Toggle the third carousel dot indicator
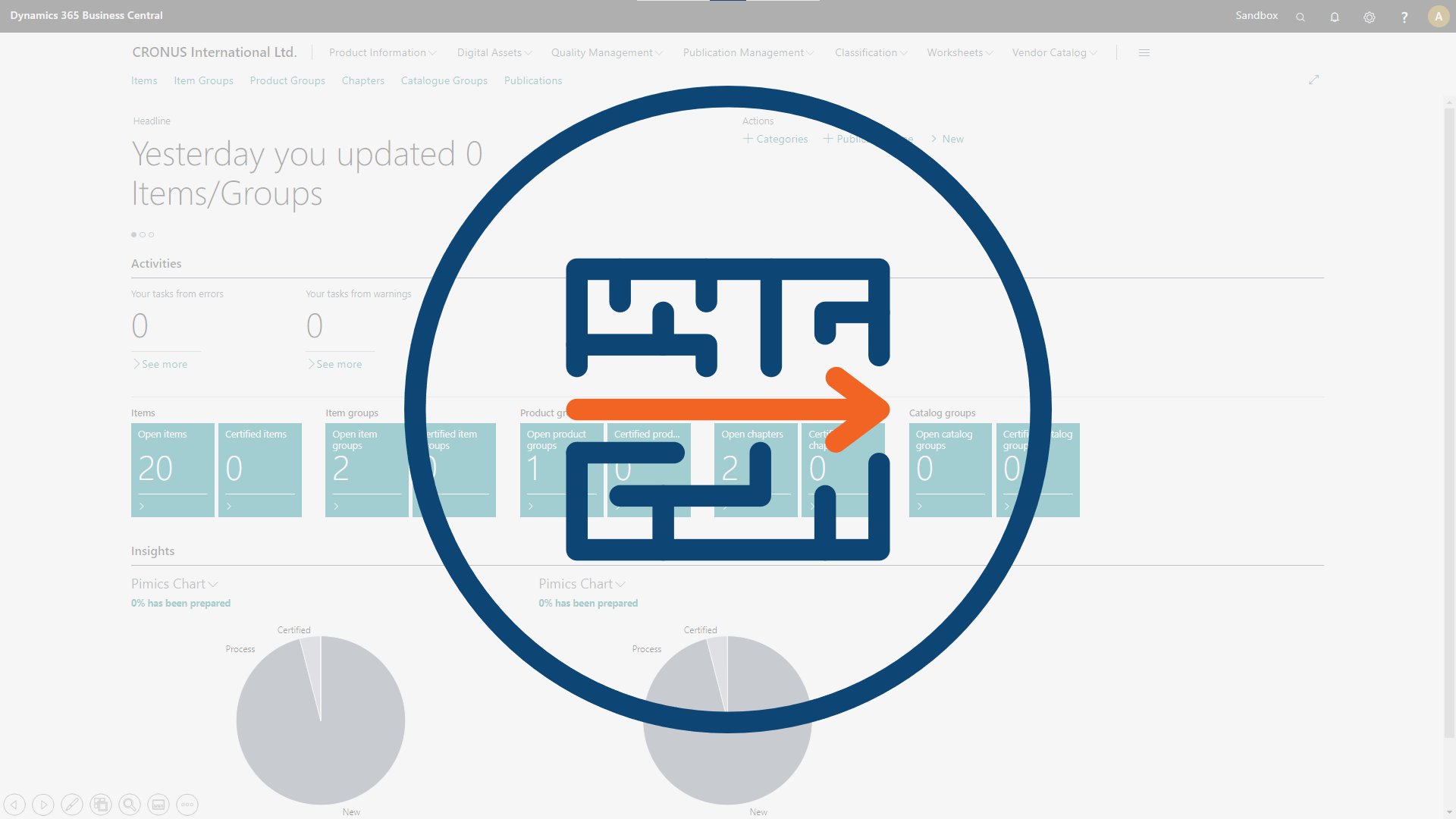The height and width of the screenshot is (819, 1456). click(151, 234)
